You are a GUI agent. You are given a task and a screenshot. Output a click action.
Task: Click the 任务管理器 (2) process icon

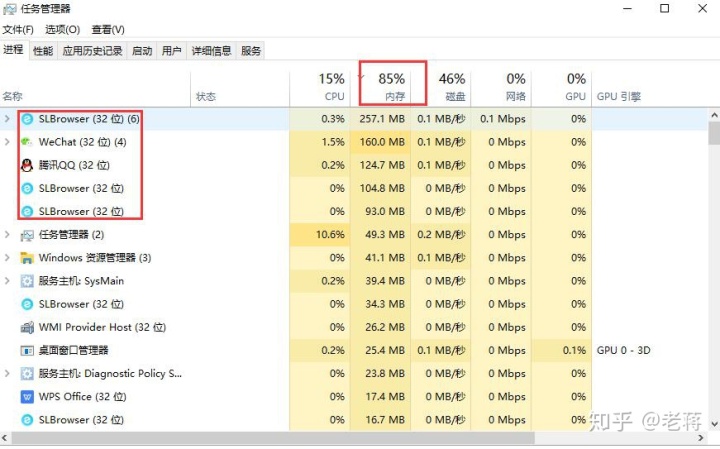click(27, 235)
